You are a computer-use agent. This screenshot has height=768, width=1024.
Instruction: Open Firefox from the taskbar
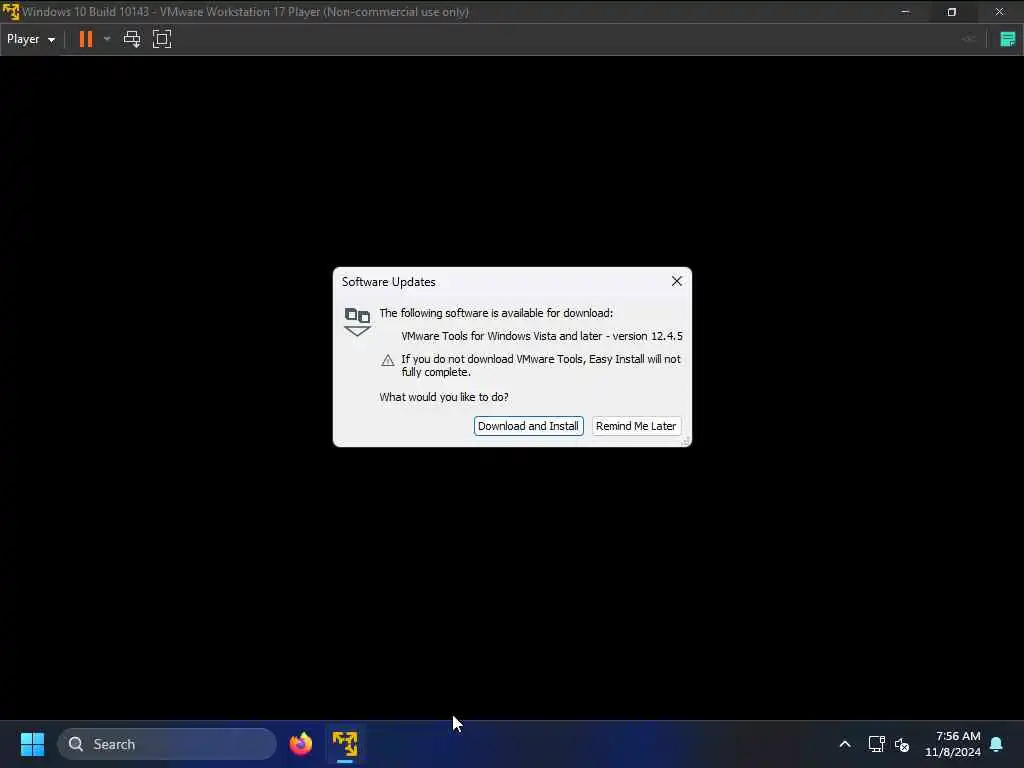[301, 744]
